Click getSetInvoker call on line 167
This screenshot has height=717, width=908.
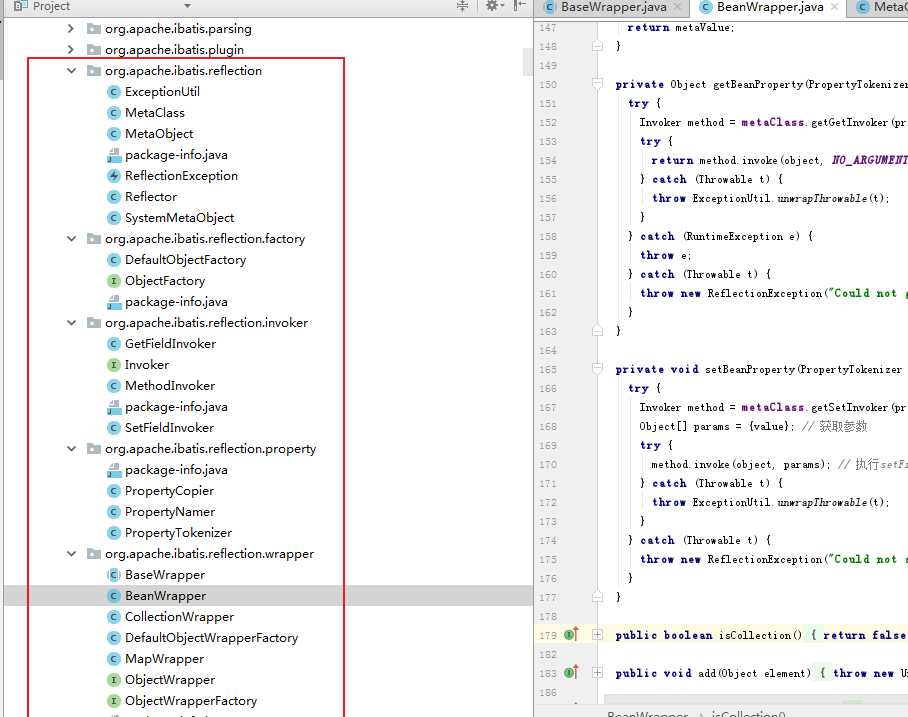(850, 407)
